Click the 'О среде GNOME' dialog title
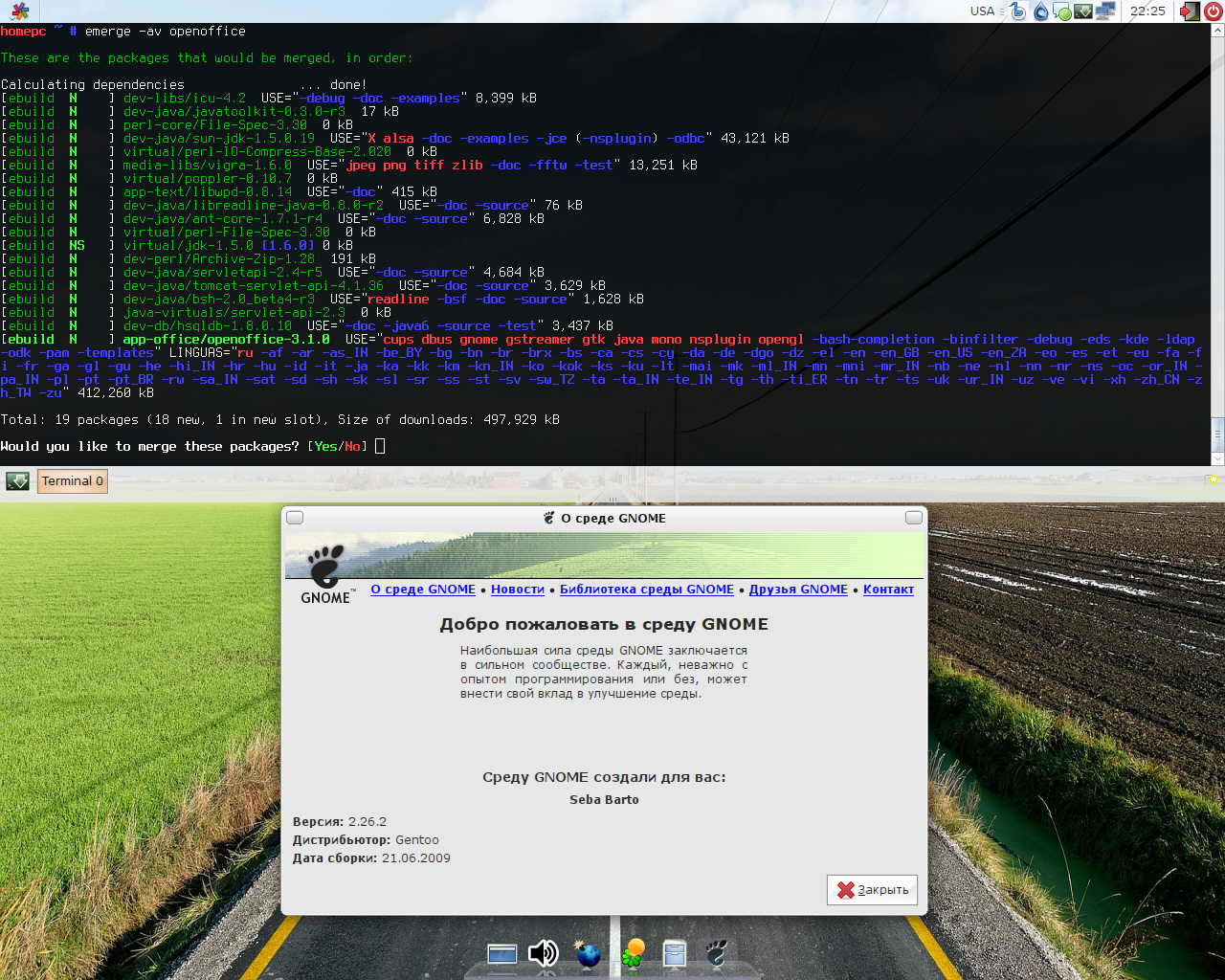Viewport: 1225px width, 980px height. pos(613,518)
